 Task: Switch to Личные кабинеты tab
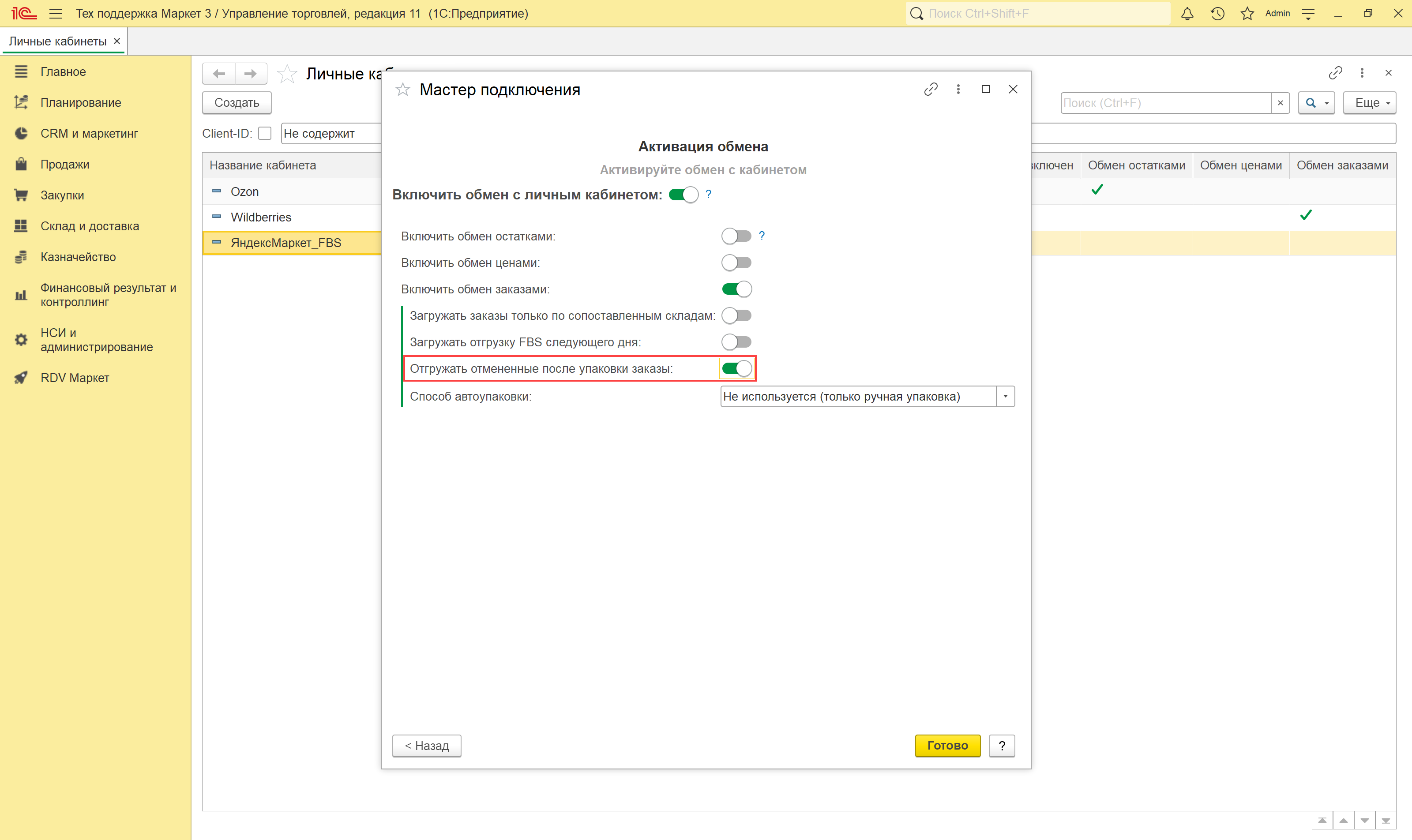(57, 41)
